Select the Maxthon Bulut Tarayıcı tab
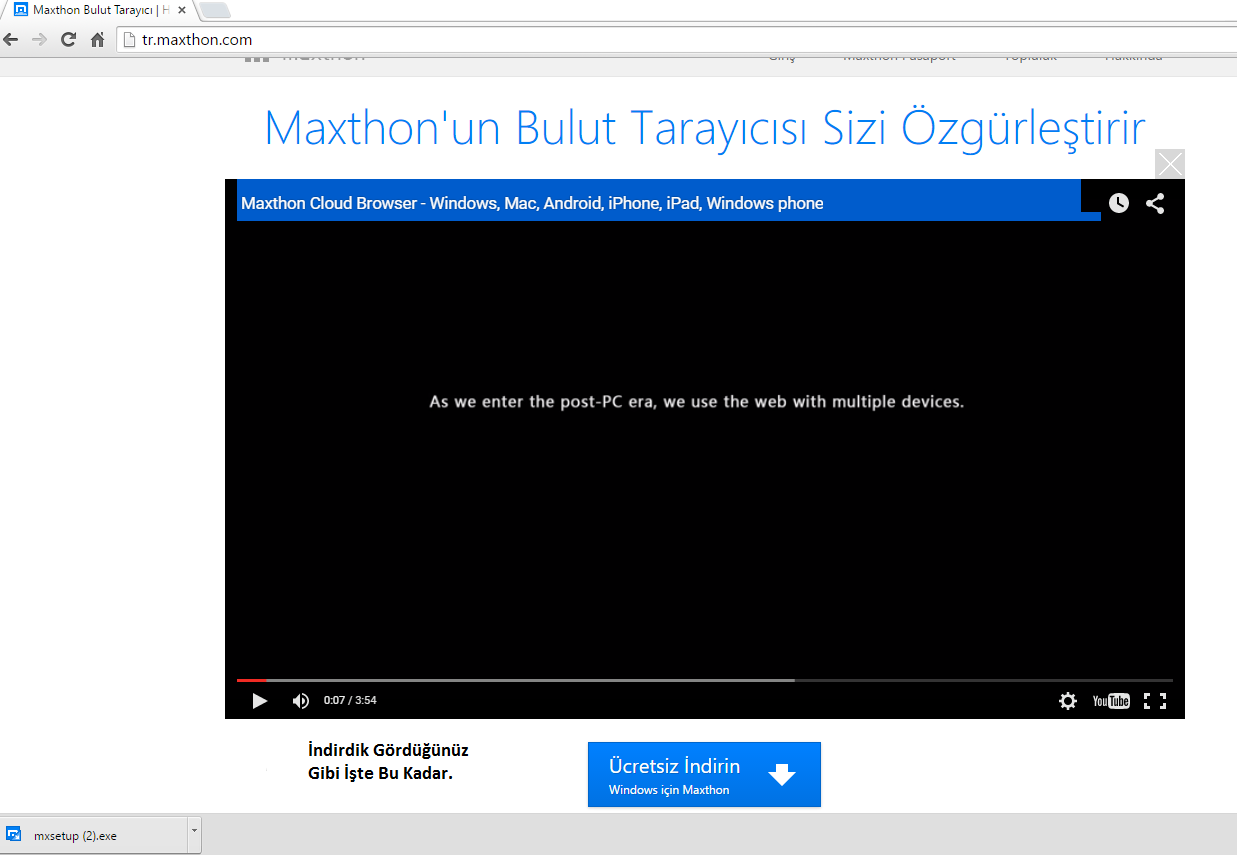The image size is (1237, 855). point(100,10)
